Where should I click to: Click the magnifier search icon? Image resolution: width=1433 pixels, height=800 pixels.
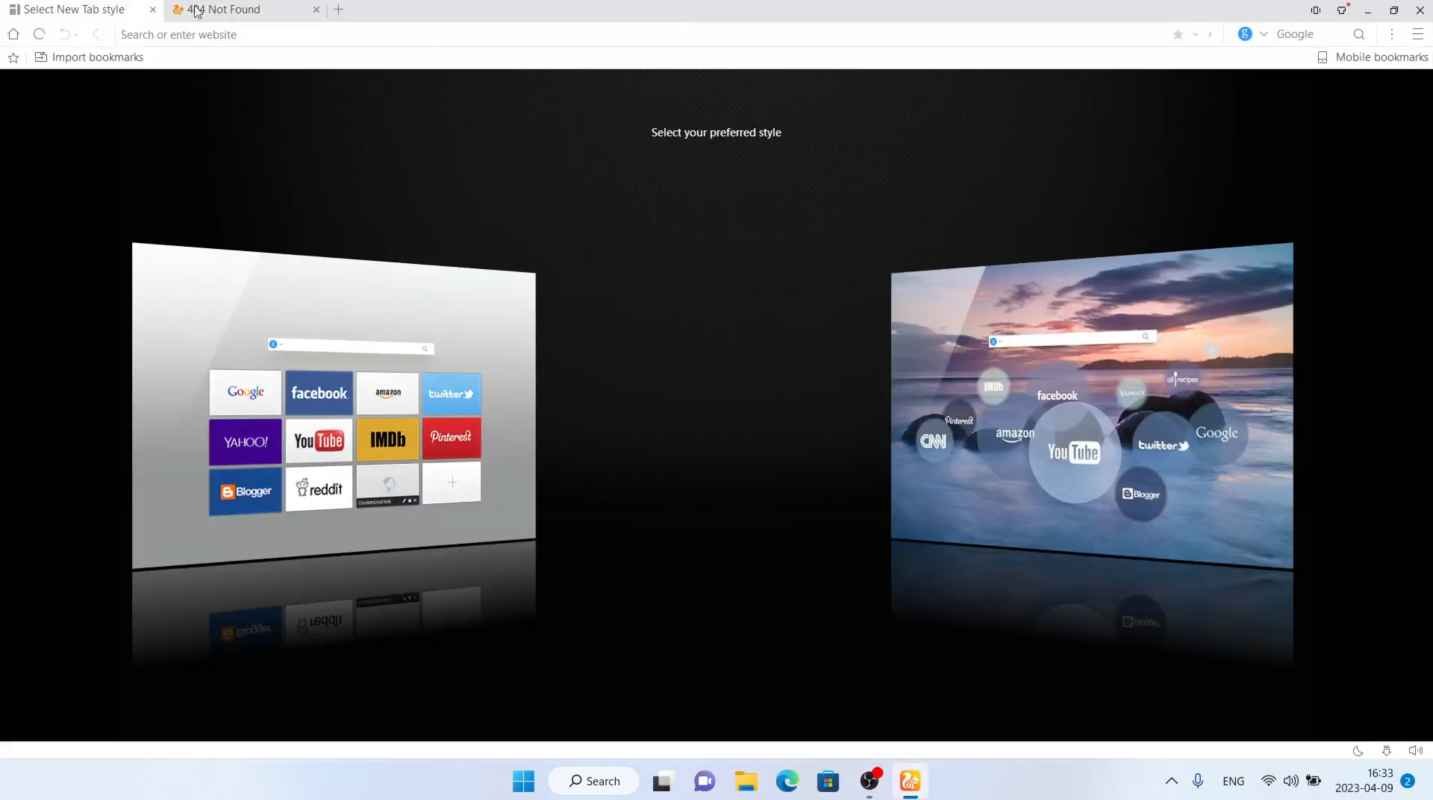click(x=1359, y=34)
